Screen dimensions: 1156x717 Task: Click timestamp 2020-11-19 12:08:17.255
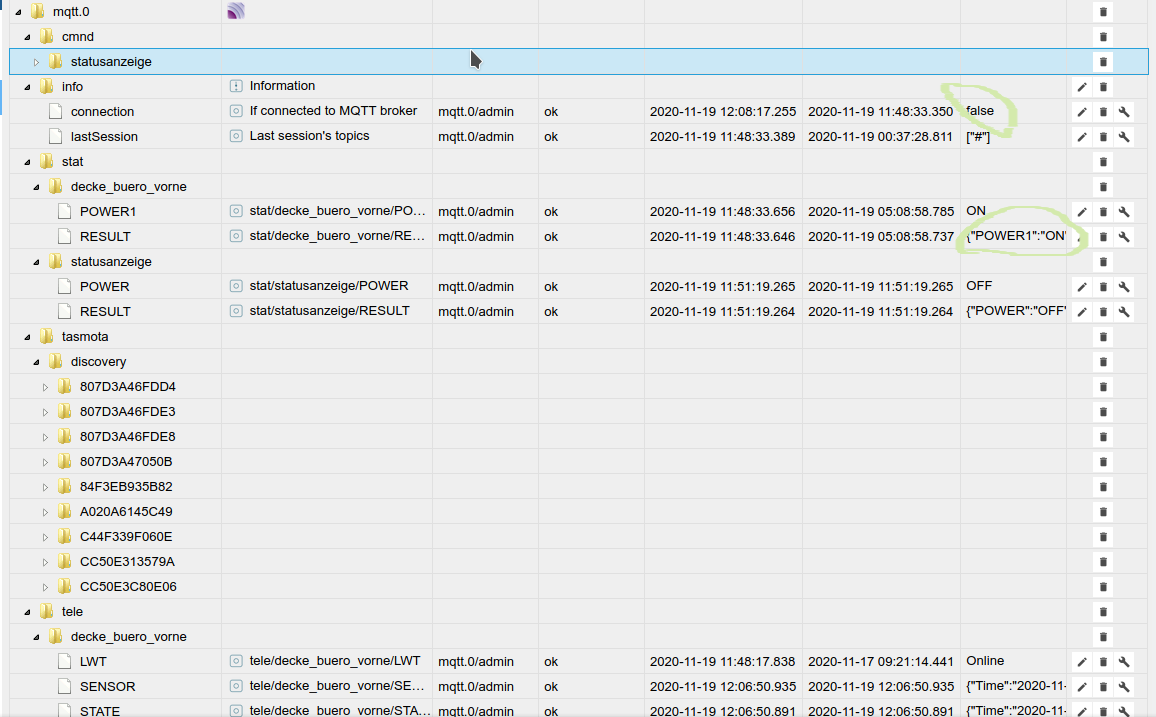(722, 112)
